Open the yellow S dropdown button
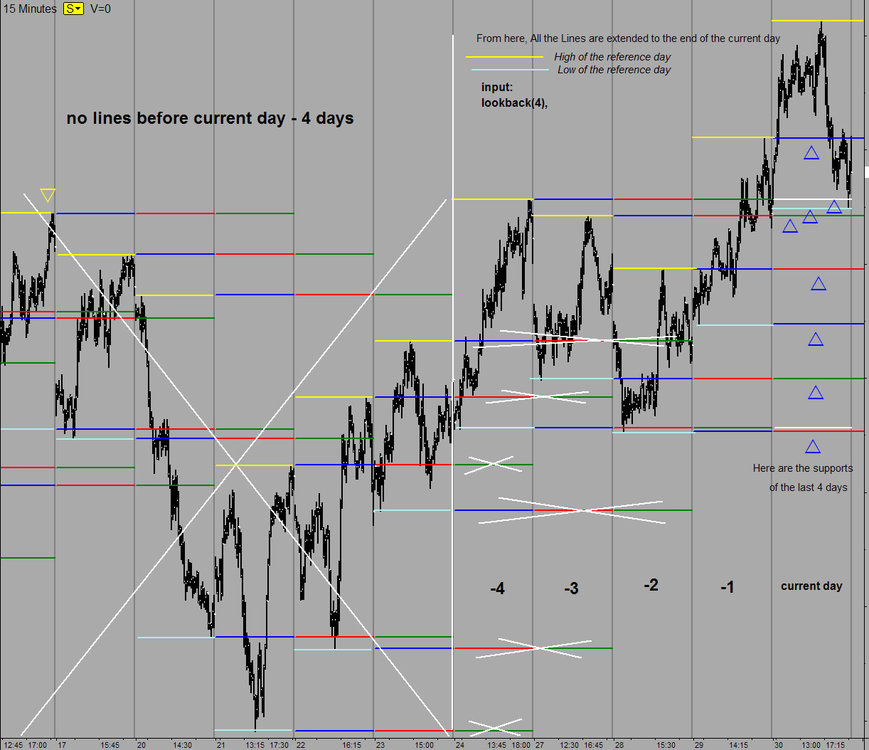 [x=73, y=9]
